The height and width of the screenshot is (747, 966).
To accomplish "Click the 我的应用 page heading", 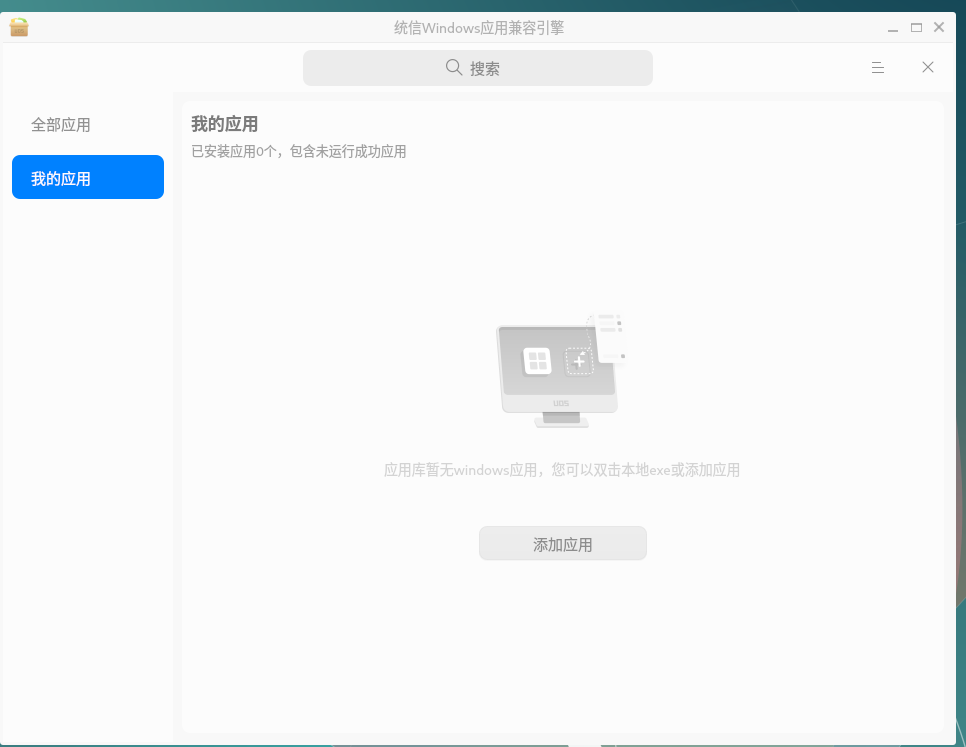I will pos(224,124).
